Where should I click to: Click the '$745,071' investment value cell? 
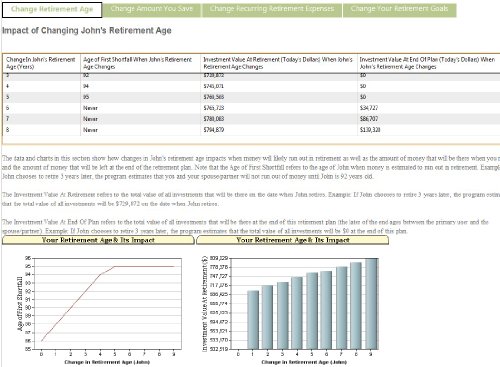[279, 86]
